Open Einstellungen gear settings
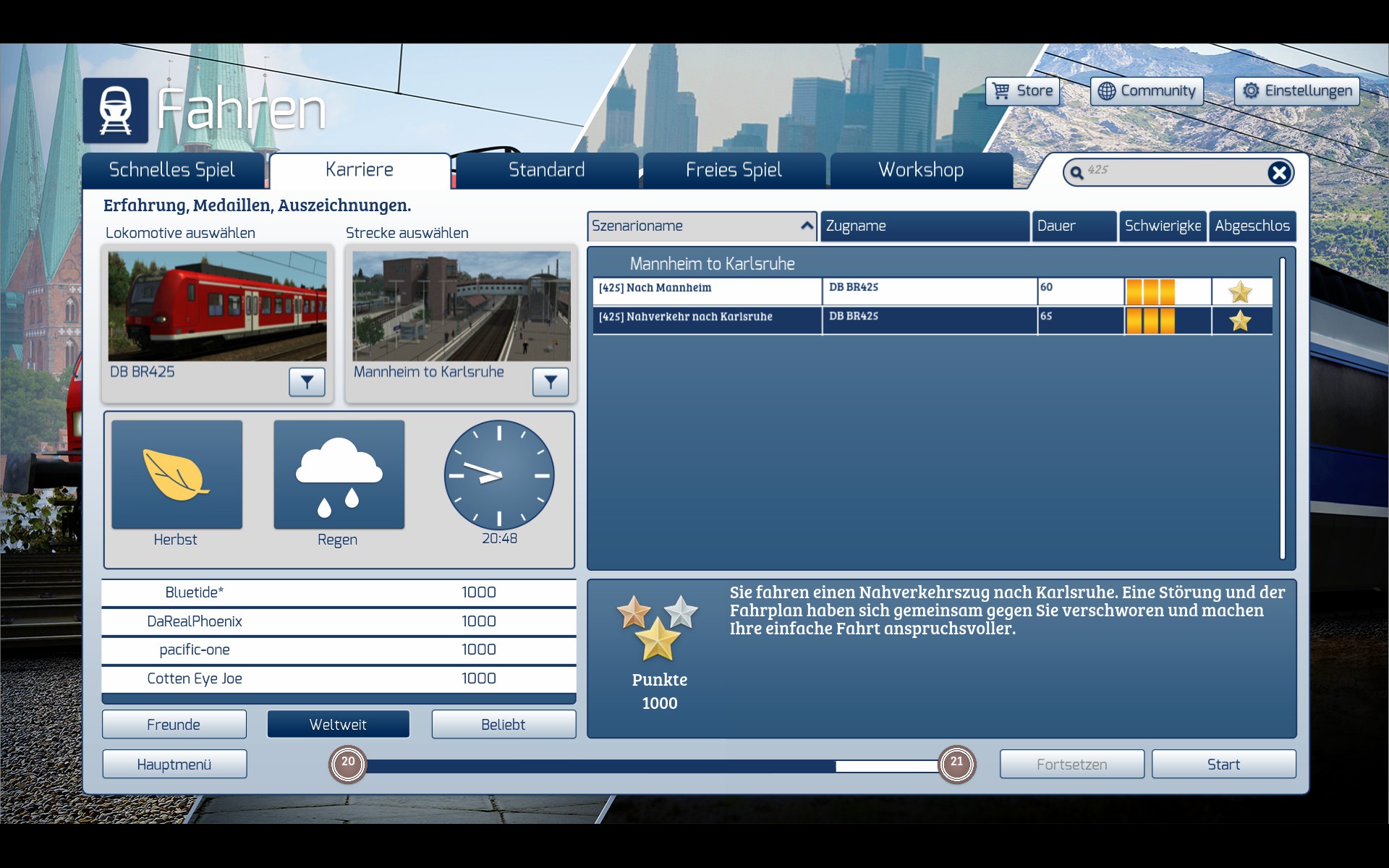1389x868 pixels. pos(1296,91)
